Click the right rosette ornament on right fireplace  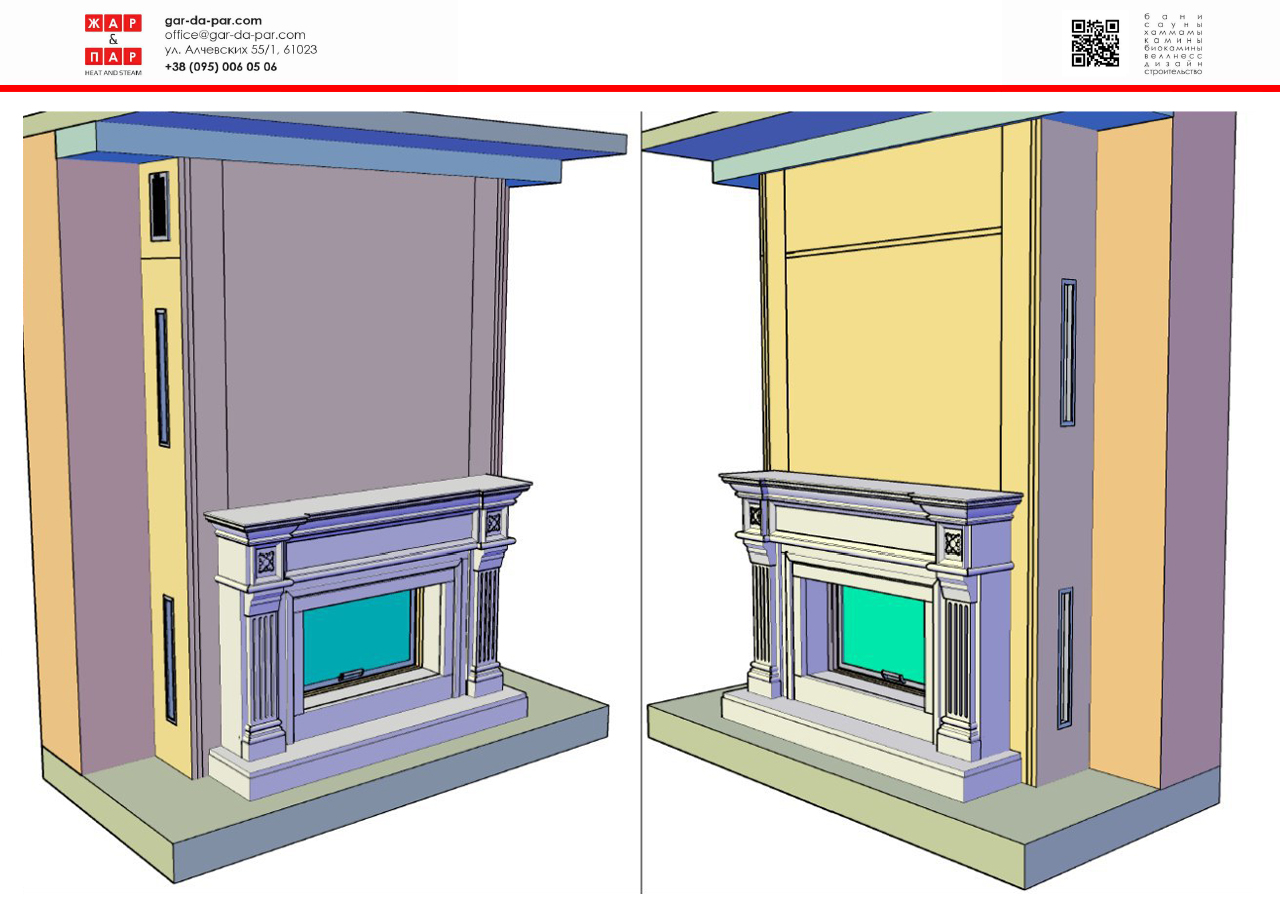pos(952,543)
